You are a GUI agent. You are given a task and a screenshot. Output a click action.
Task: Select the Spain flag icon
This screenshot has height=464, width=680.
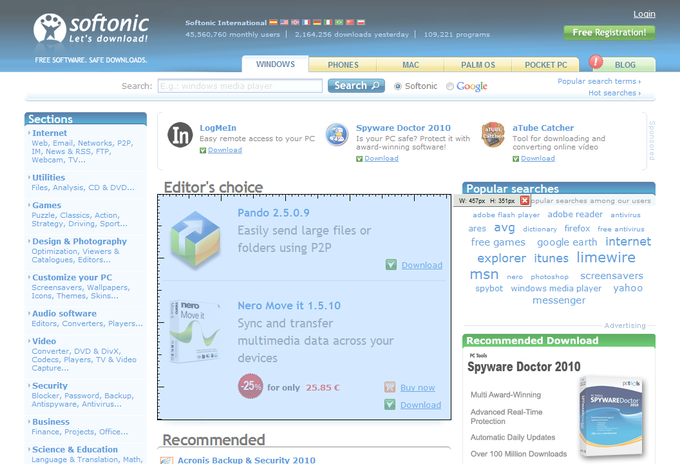pos(273,22)
